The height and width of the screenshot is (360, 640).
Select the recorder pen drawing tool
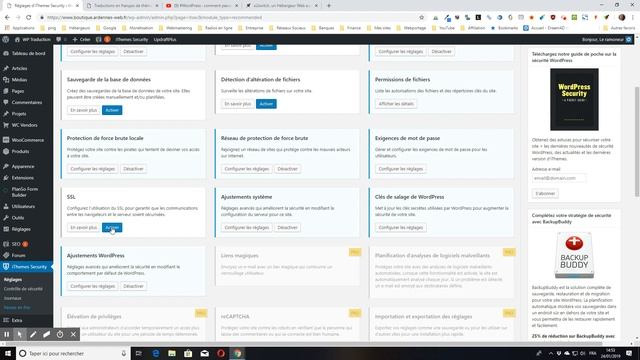tap(33, 334)
